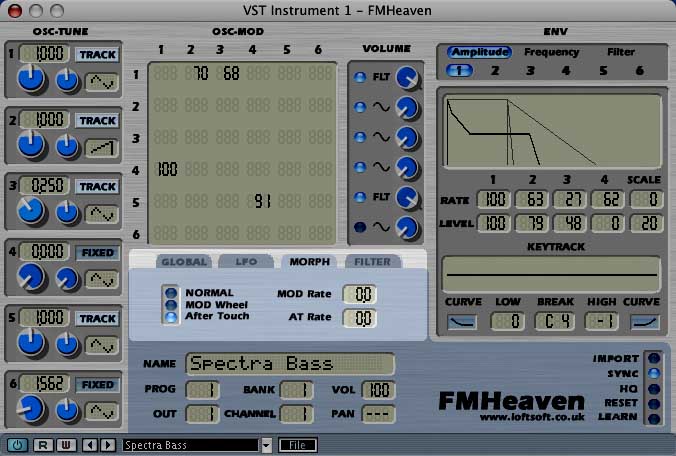Open the preset dropdown arrow beside Spectra Bass
This screenshot has height=456, width=676.
tap(266, 445)
